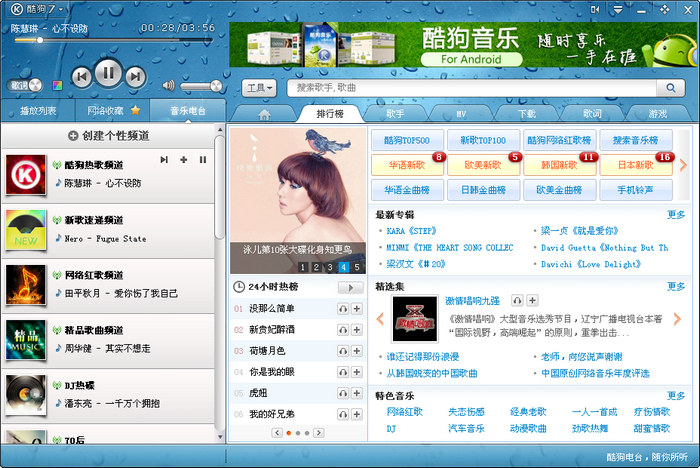This screenshot has height=468, width=700.
Task: Open the 日本新歌 chart button
Action: [x=636, y=165]
